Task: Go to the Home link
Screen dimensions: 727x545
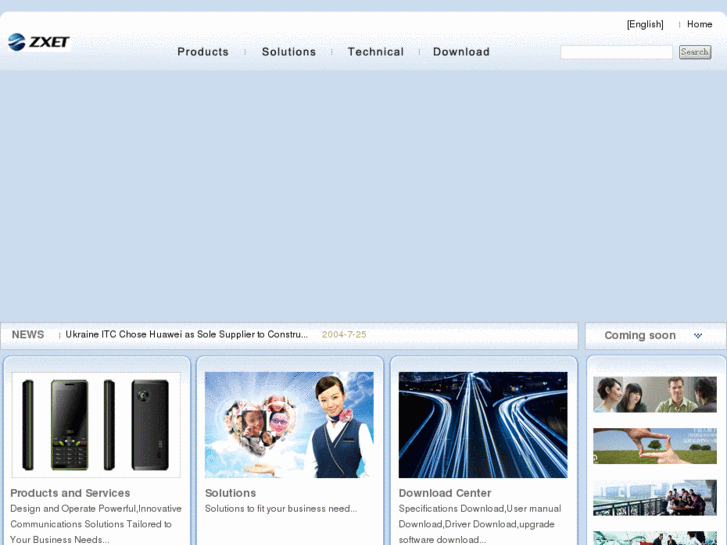Action: [x=700, y=24]
